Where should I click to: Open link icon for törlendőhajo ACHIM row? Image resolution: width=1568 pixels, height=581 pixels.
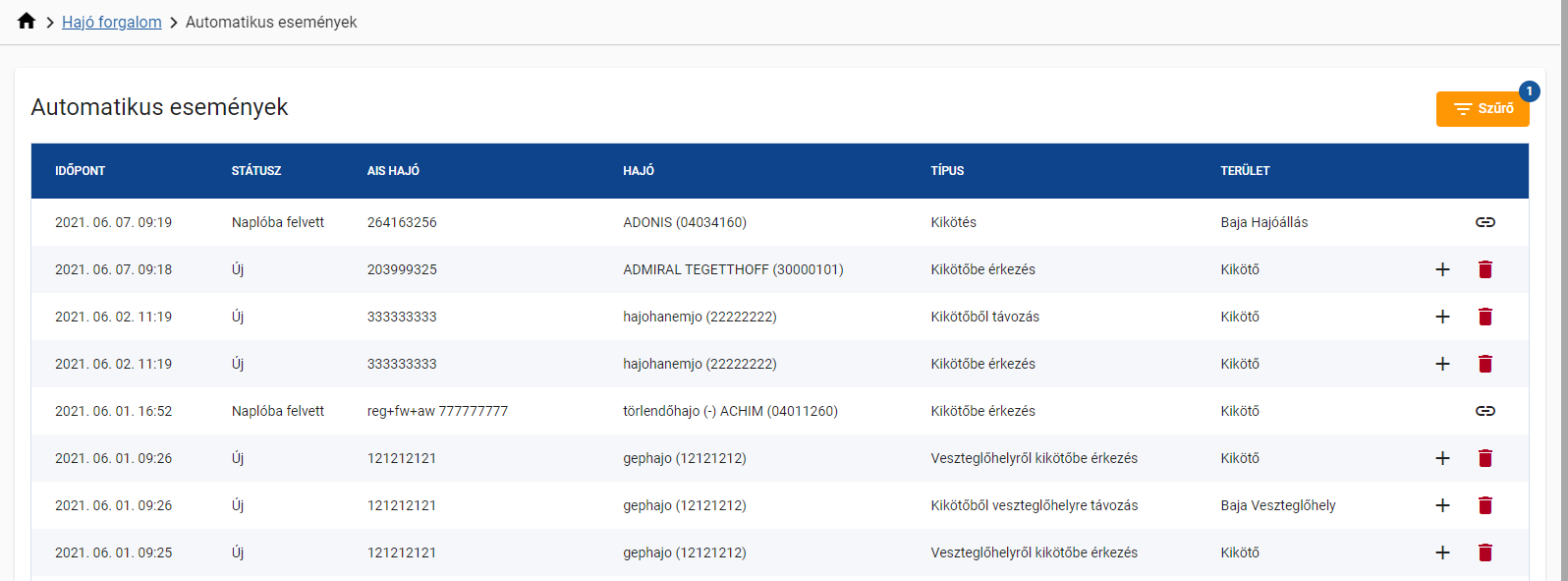coord(1484,411)
